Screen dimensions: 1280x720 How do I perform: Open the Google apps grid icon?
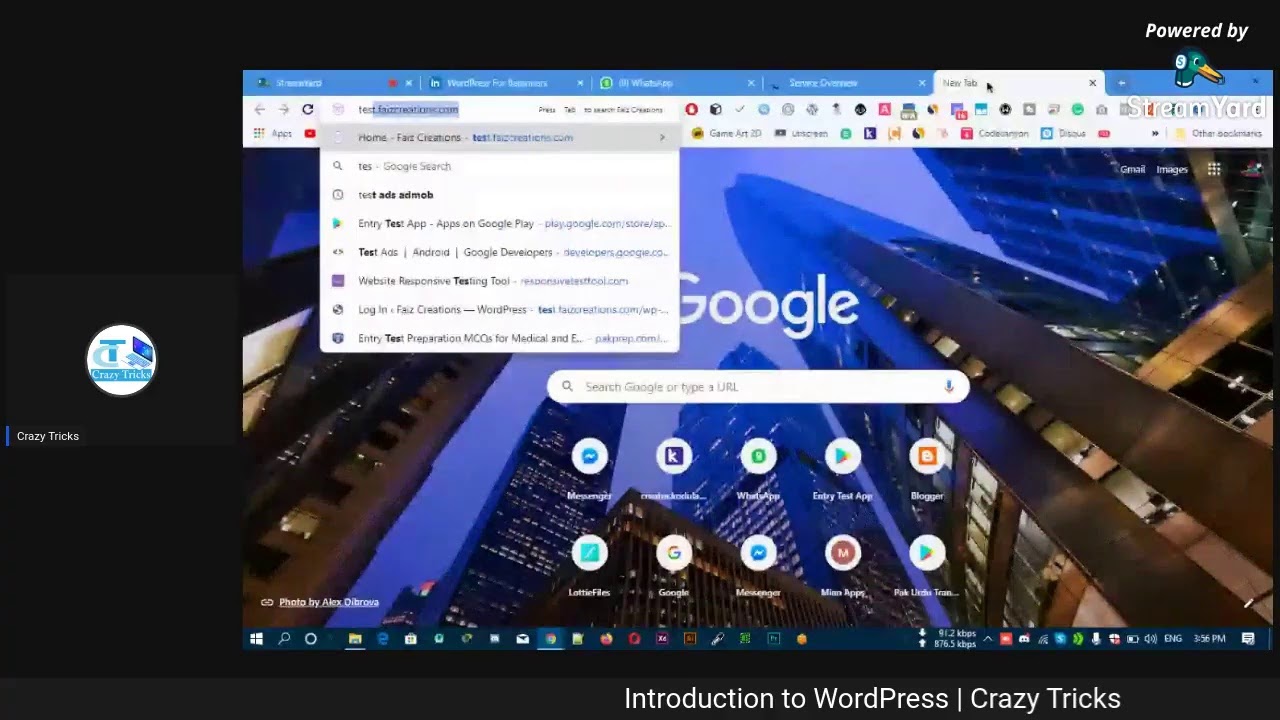(1213, 169)
